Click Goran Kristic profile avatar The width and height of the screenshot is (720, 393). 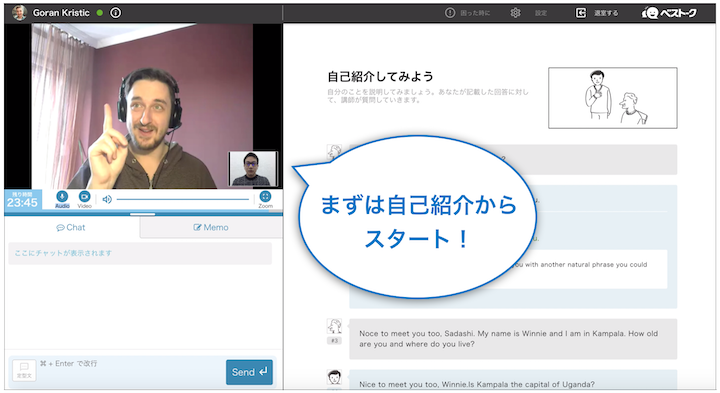point(20,13)
